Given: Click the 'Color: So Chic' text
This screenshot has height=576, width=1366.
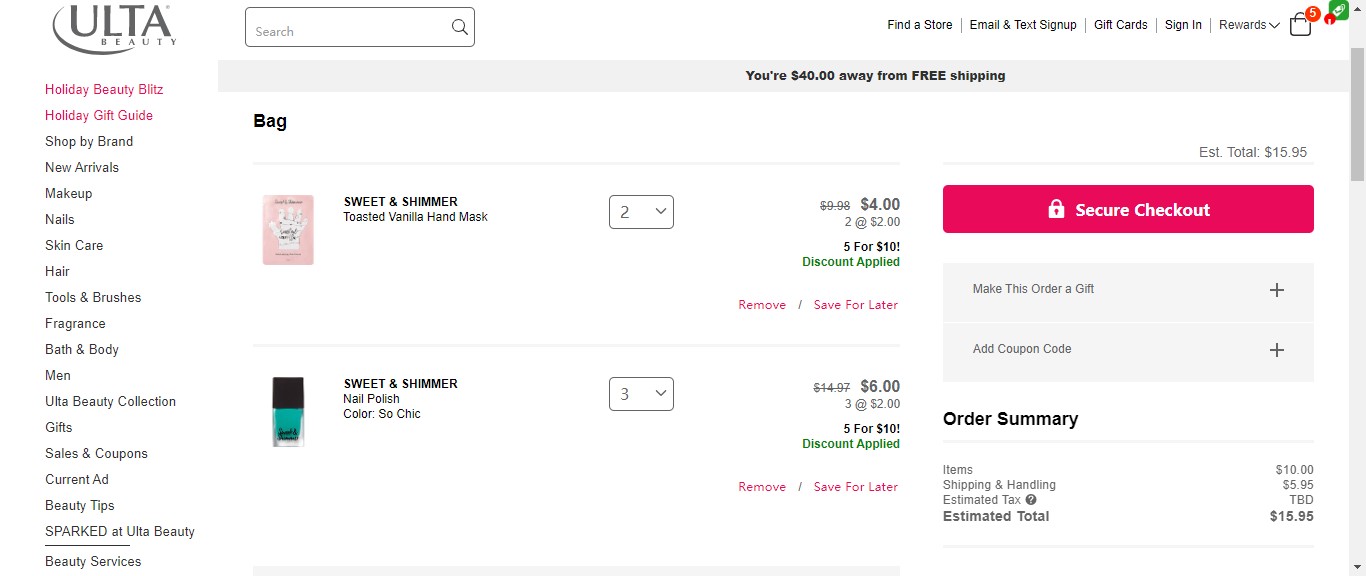Looking at the screenshot, I should 382,414.
